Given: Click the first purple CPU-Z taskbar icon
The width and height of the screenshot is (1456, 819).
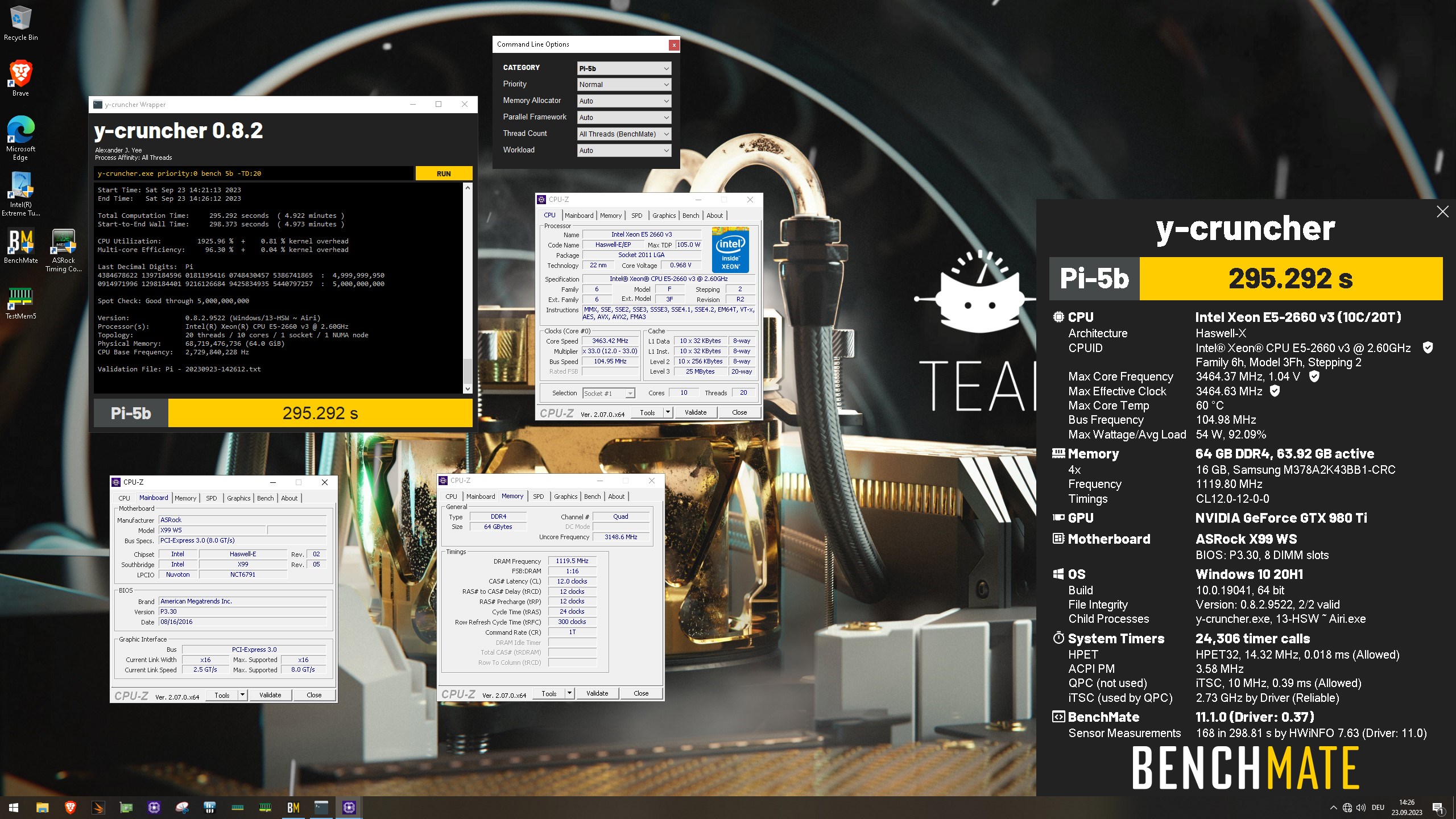Looking at the screenshot, I should [x=154, y=808].
